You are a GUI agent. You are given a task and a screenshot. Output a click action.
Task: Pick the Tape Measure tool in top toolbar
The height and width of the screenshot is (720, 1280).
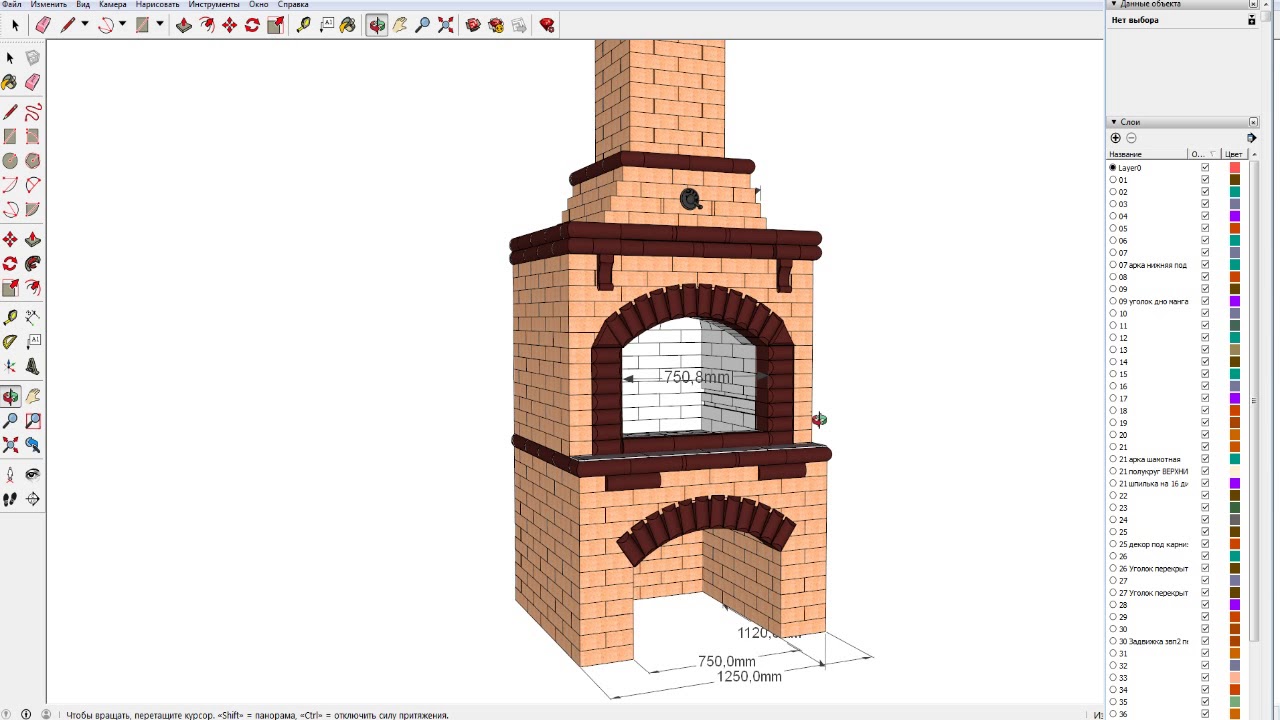coord(303,25)
